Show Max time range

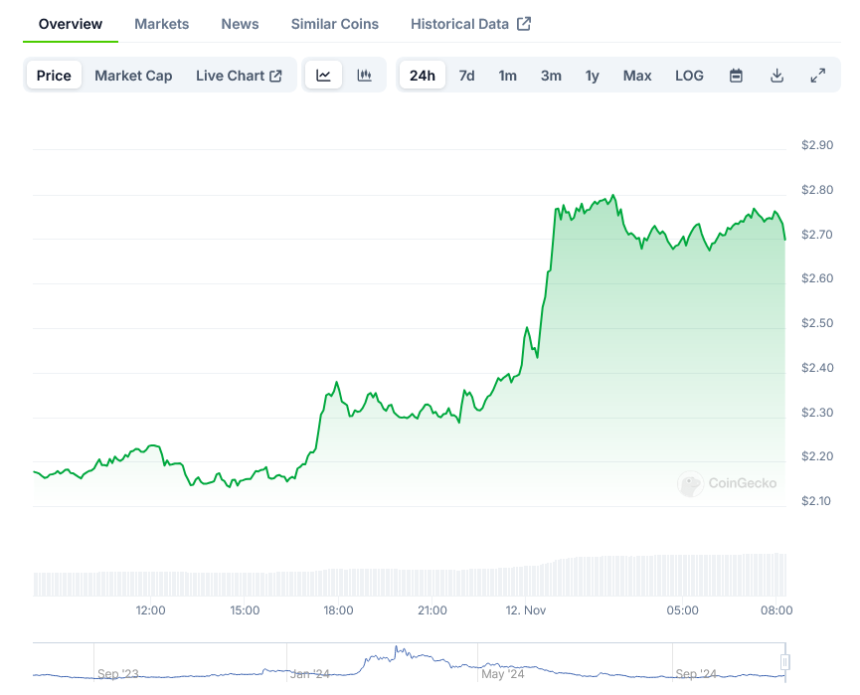coord(637,75)
